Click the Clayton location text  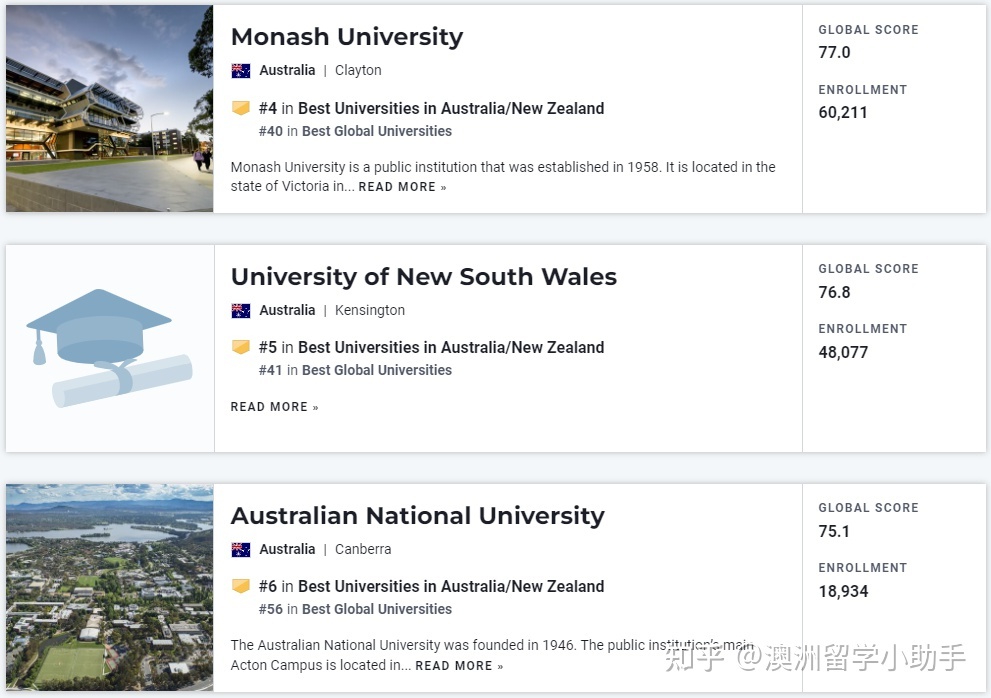(x=358, y=70)
